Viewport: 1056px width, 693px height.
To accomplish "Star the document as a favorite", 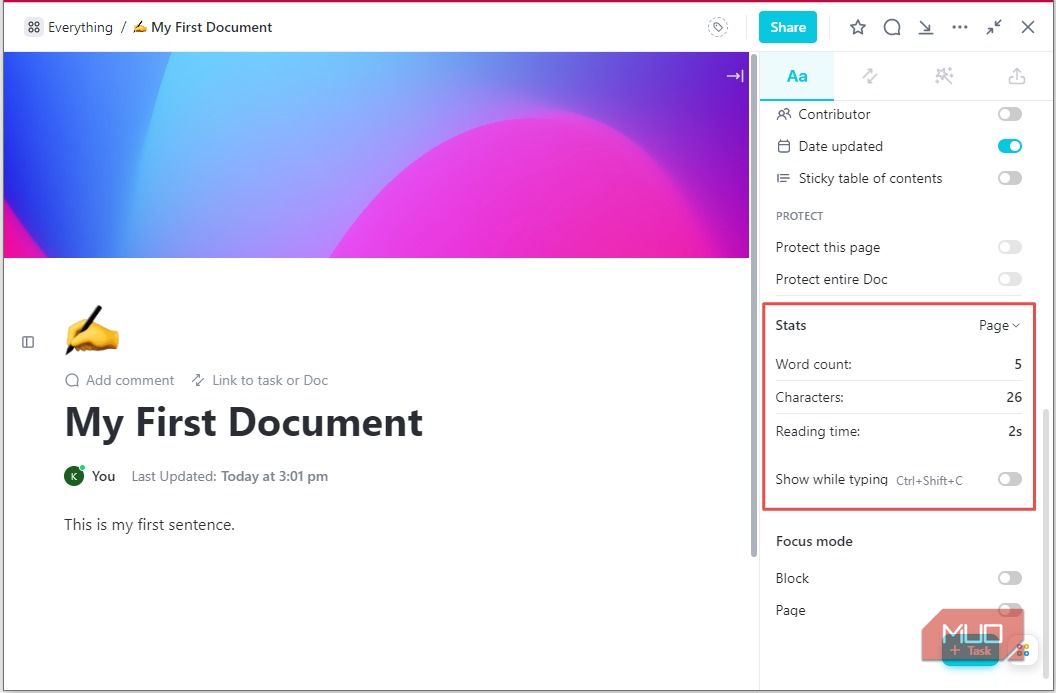I will (x=857, y=27).
